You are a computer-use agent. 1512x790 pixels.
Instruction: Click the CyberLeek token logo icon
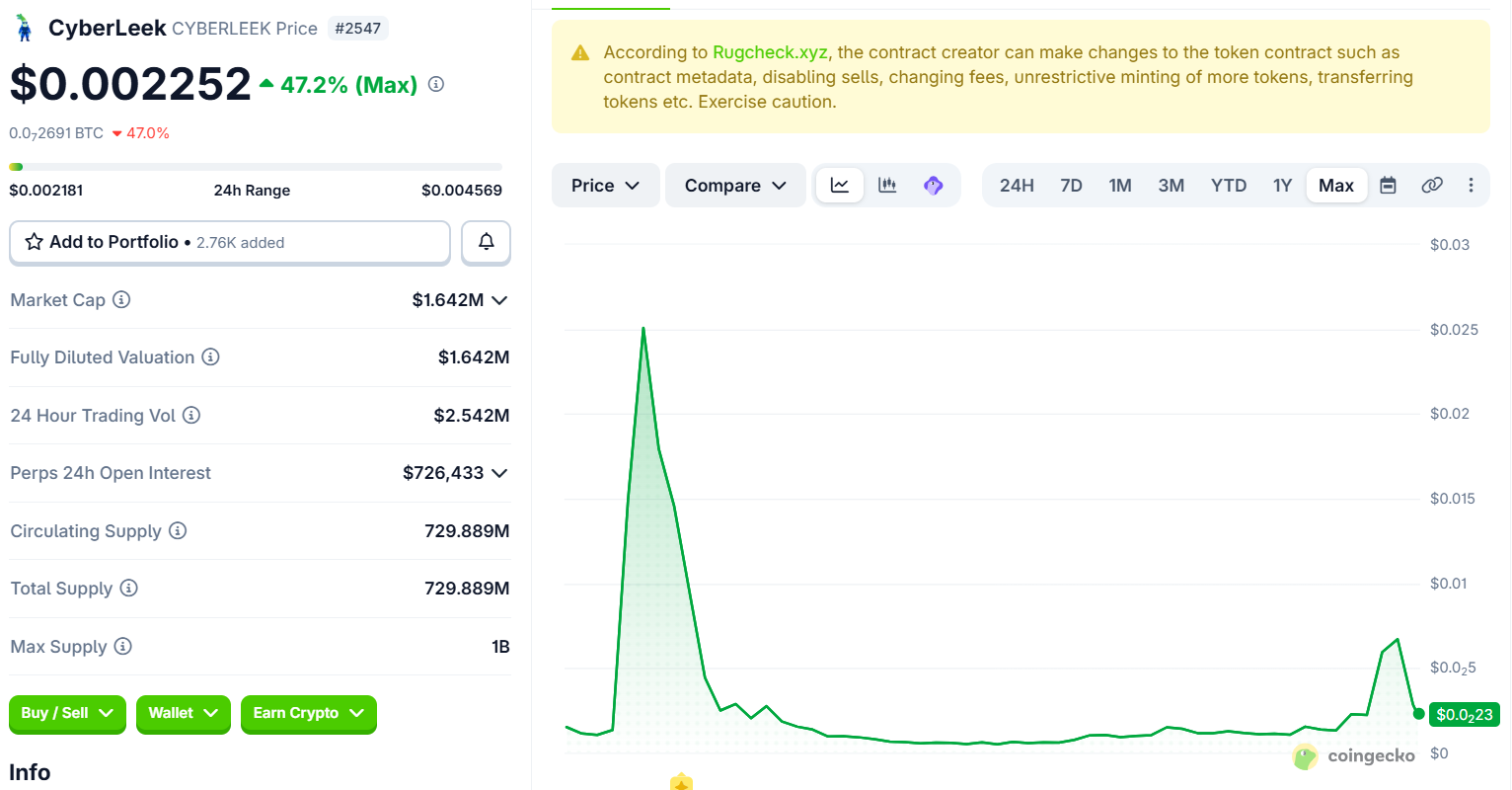25,28
